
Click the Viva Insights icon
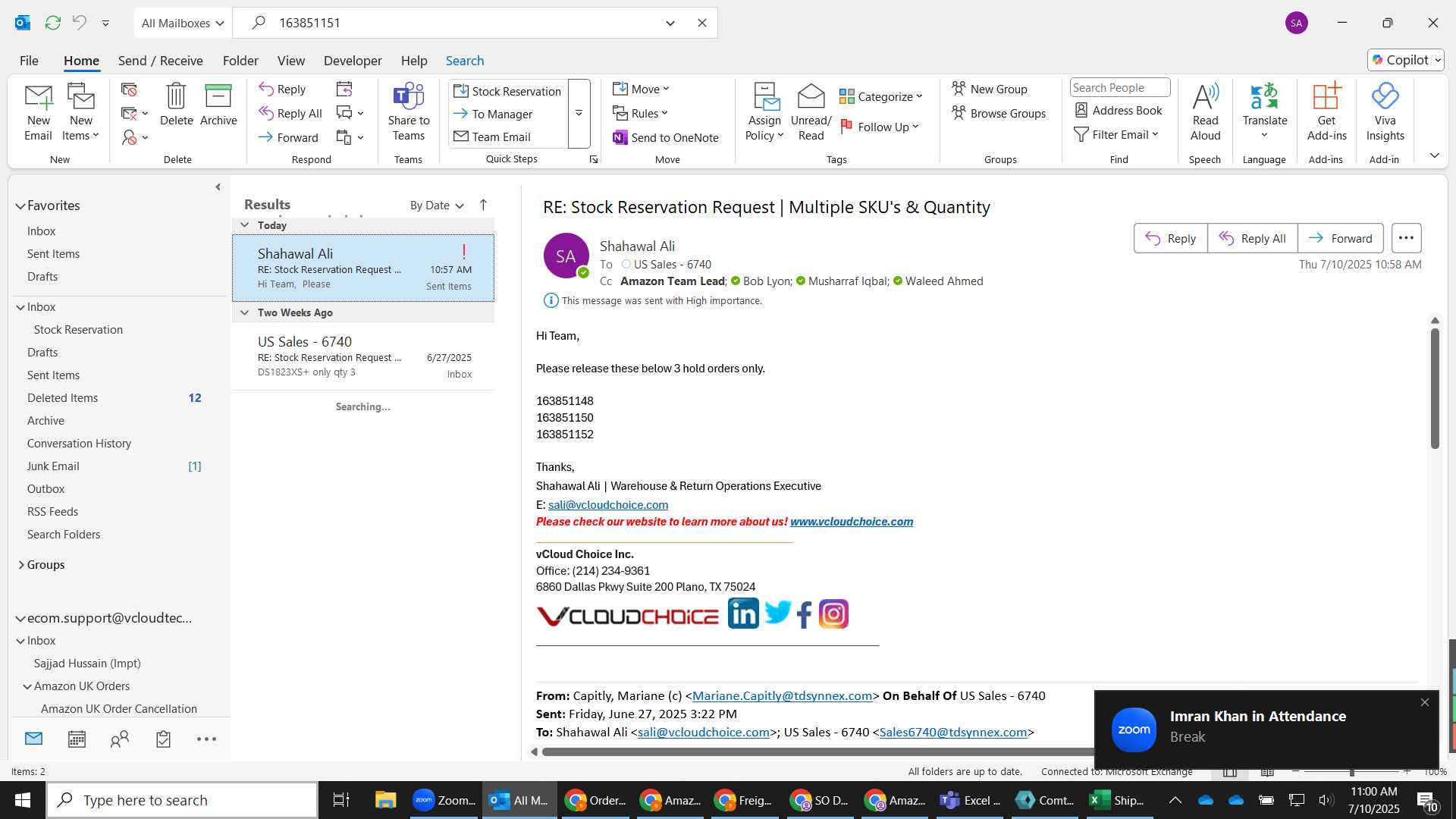1385,96
